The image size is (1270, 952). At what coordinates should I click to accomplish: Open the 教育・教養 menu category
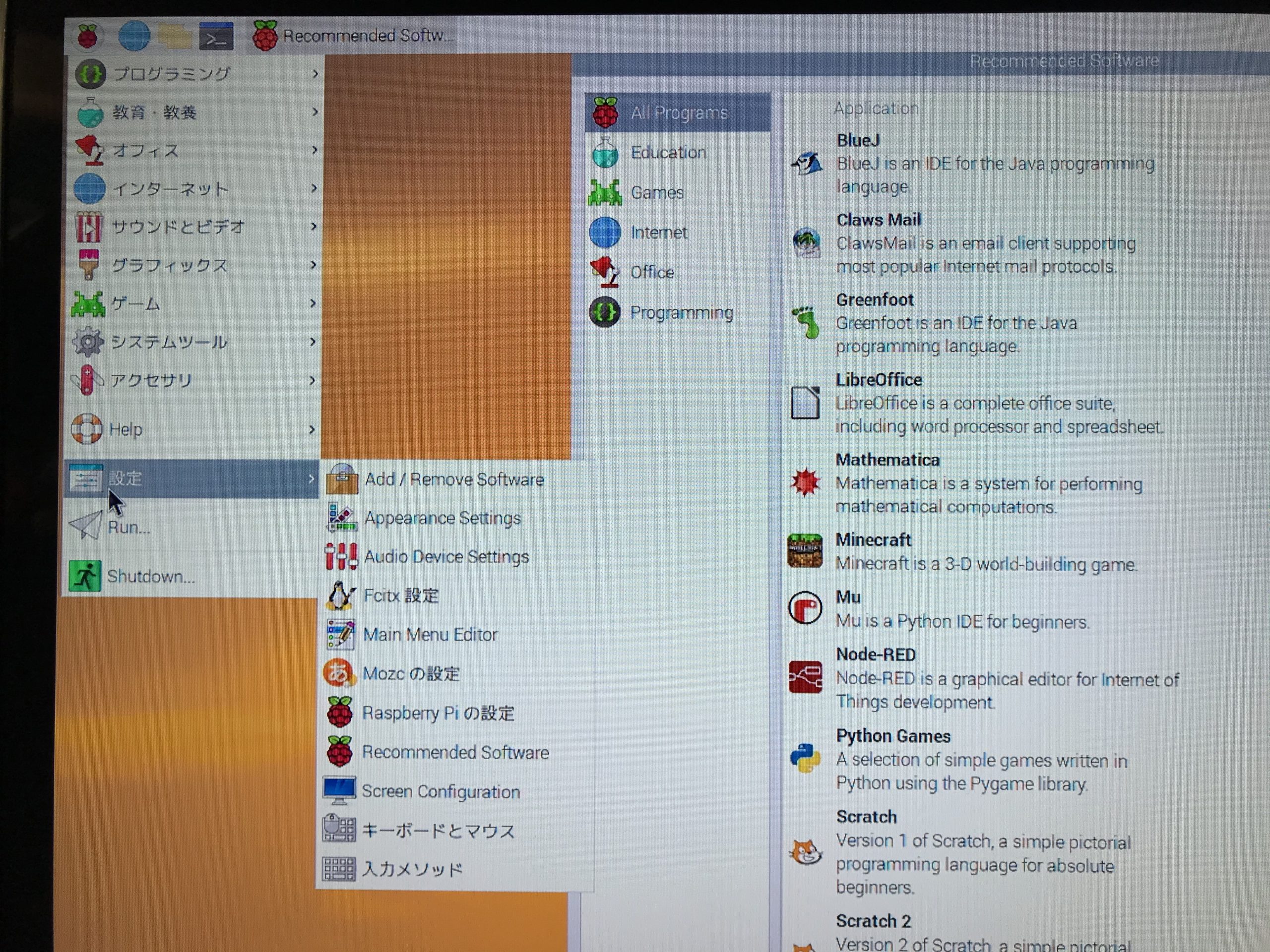pos(194,112)
